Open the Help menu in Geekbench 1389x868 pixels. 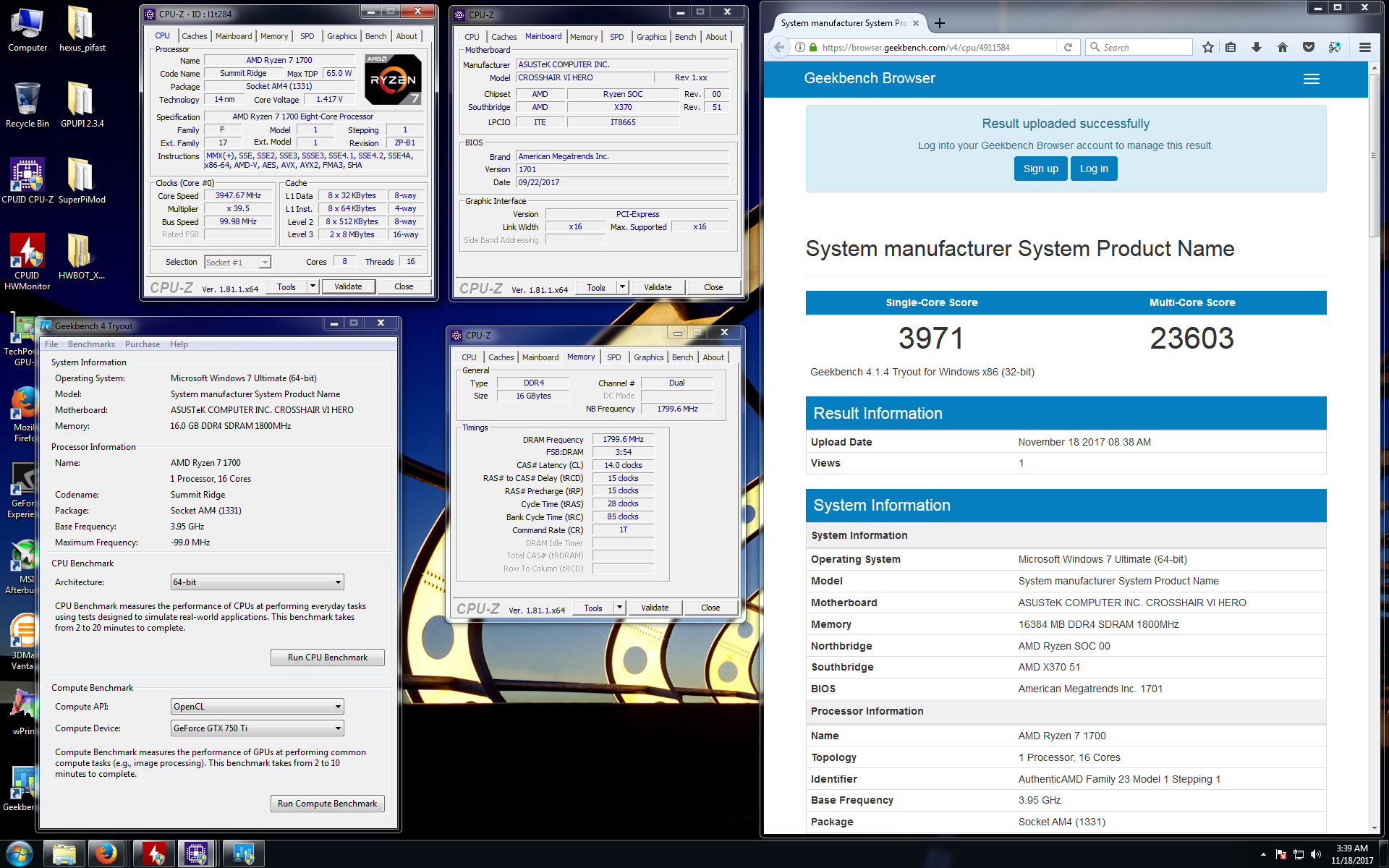179,344
